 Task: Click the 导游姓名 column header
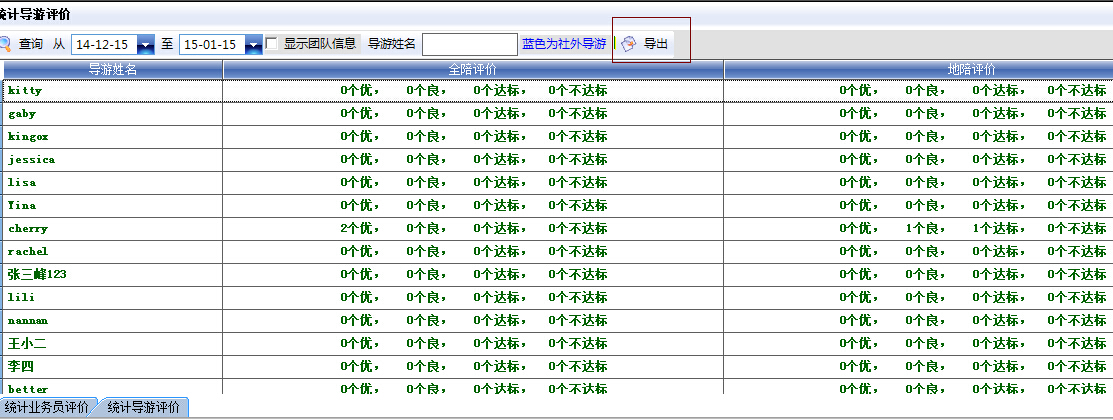112,69
